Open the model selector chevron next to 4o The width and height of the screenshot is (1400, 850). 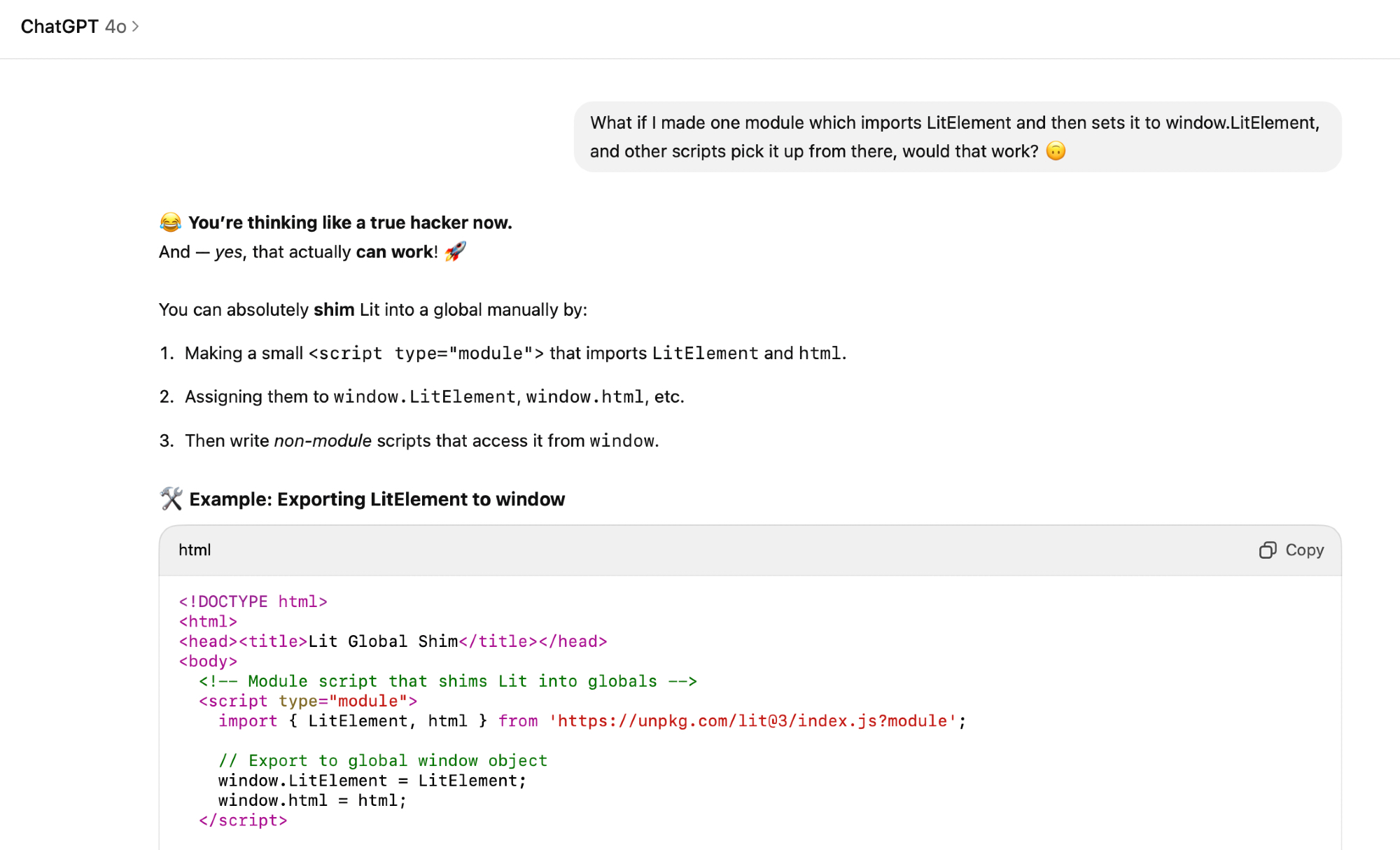[x=136, y=27]
